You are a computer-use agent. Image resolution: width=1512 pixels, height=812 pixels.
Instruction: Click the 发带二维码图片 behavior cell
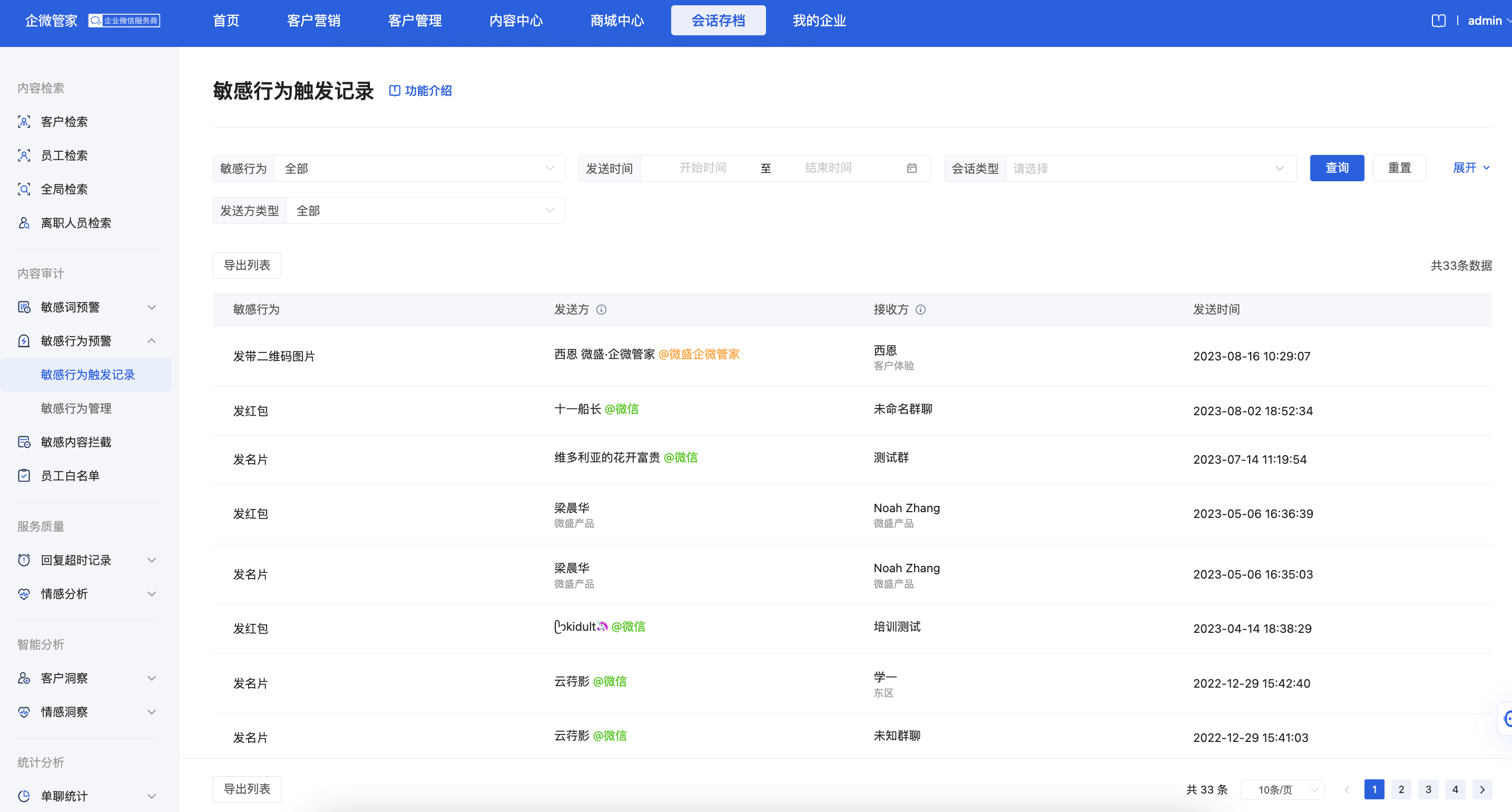pos(274,356)
